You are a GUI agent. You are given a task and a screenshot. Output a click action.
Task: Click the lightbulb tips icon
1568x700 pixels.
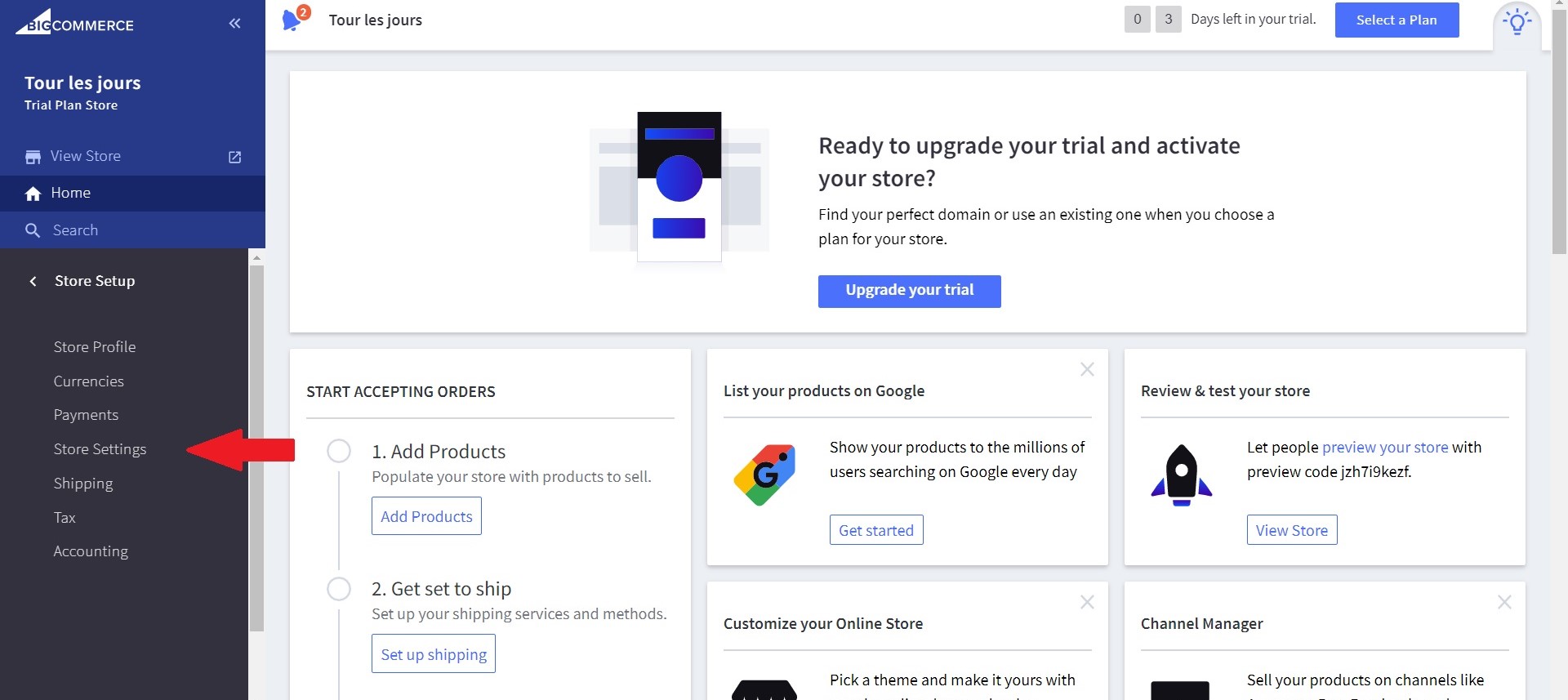[1517, 22]
